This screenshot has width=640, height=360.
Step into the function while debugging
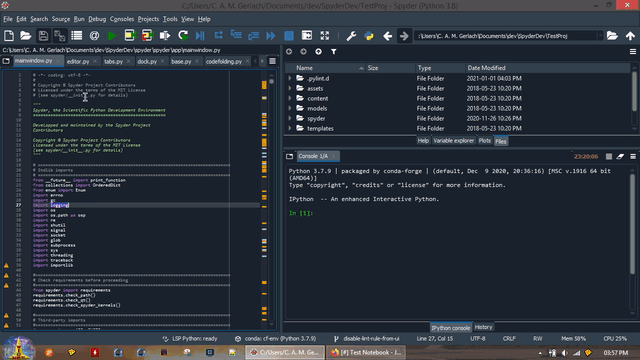[236, 35]
